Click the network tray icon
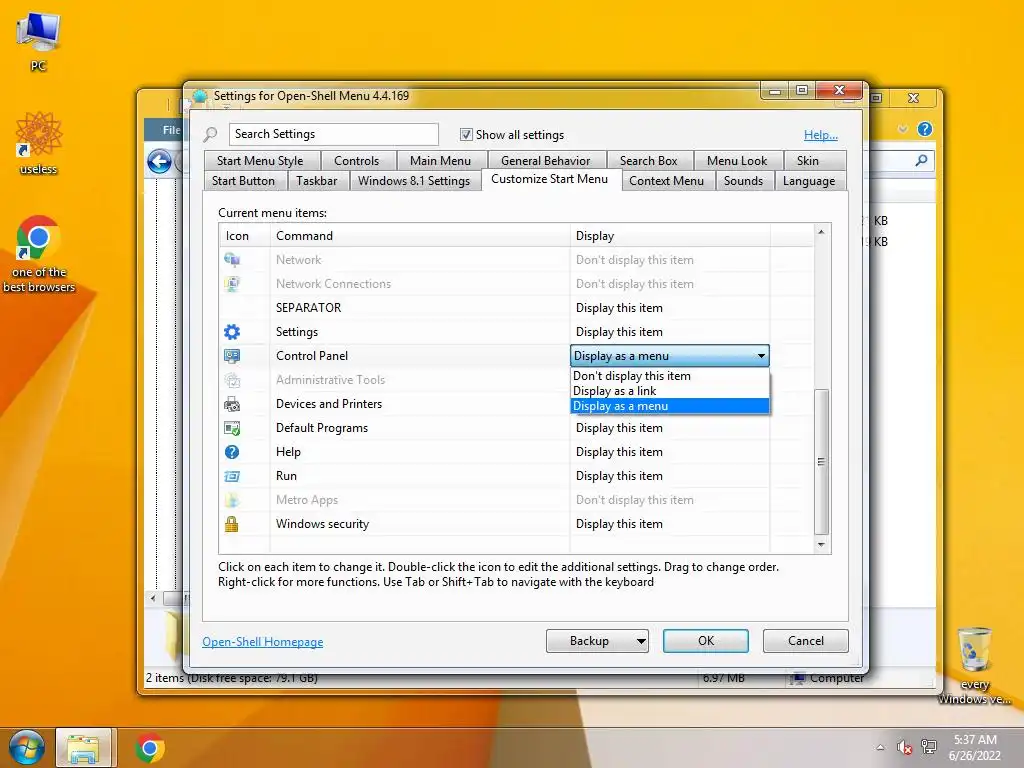The width and height of the screenshot is (1024, 768). (x=929, y=747)
